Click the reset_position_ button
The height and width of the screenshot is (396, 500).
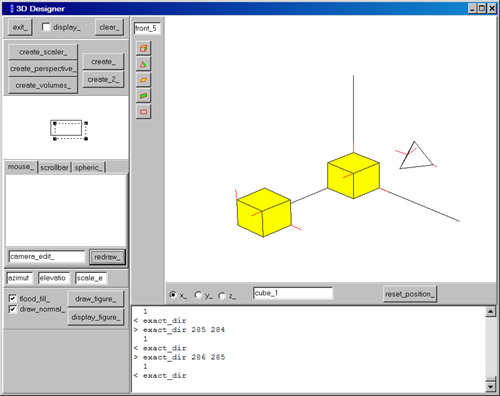[410, 294]
